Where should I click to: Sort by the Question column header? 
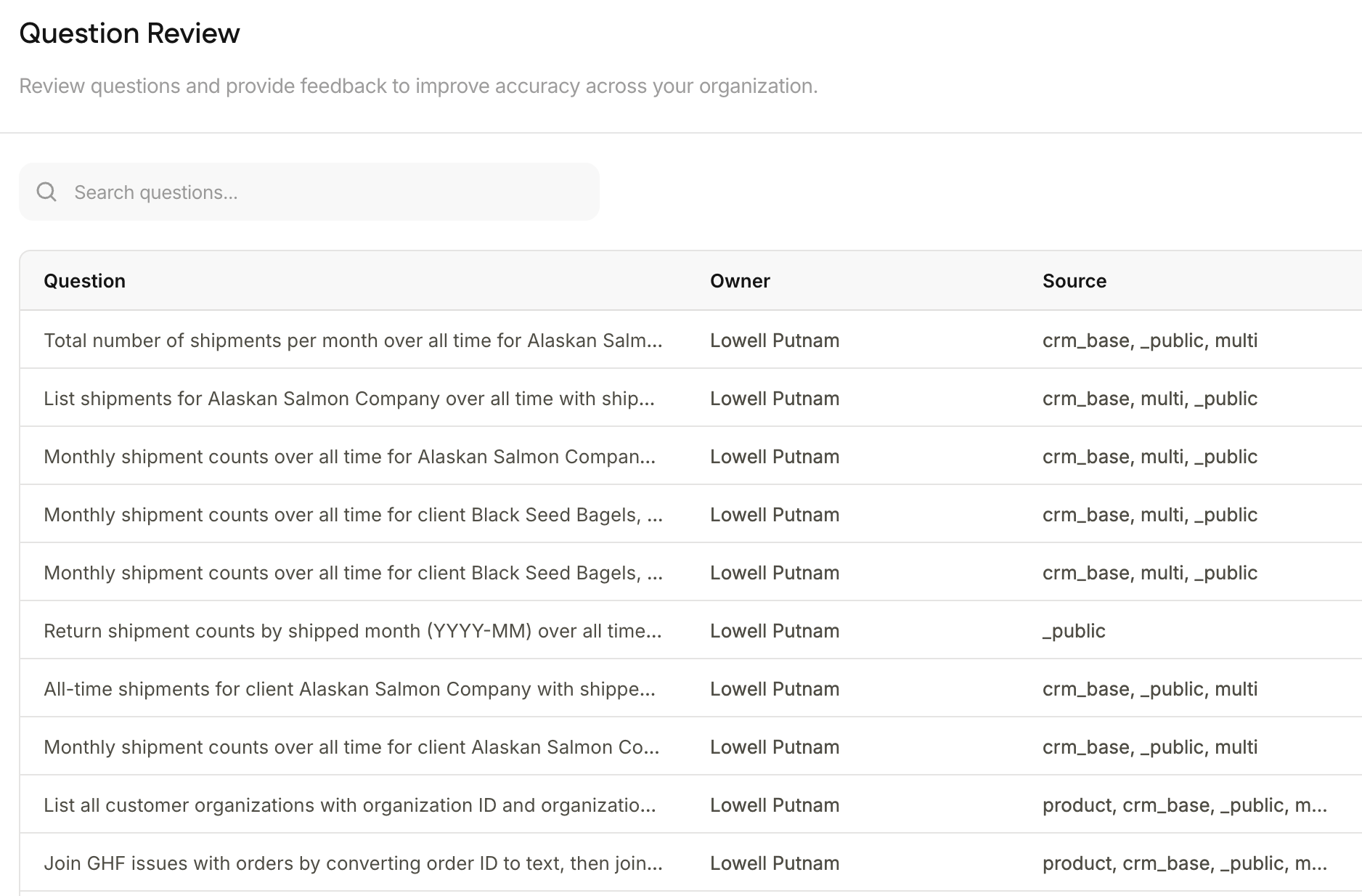(84, 281)
